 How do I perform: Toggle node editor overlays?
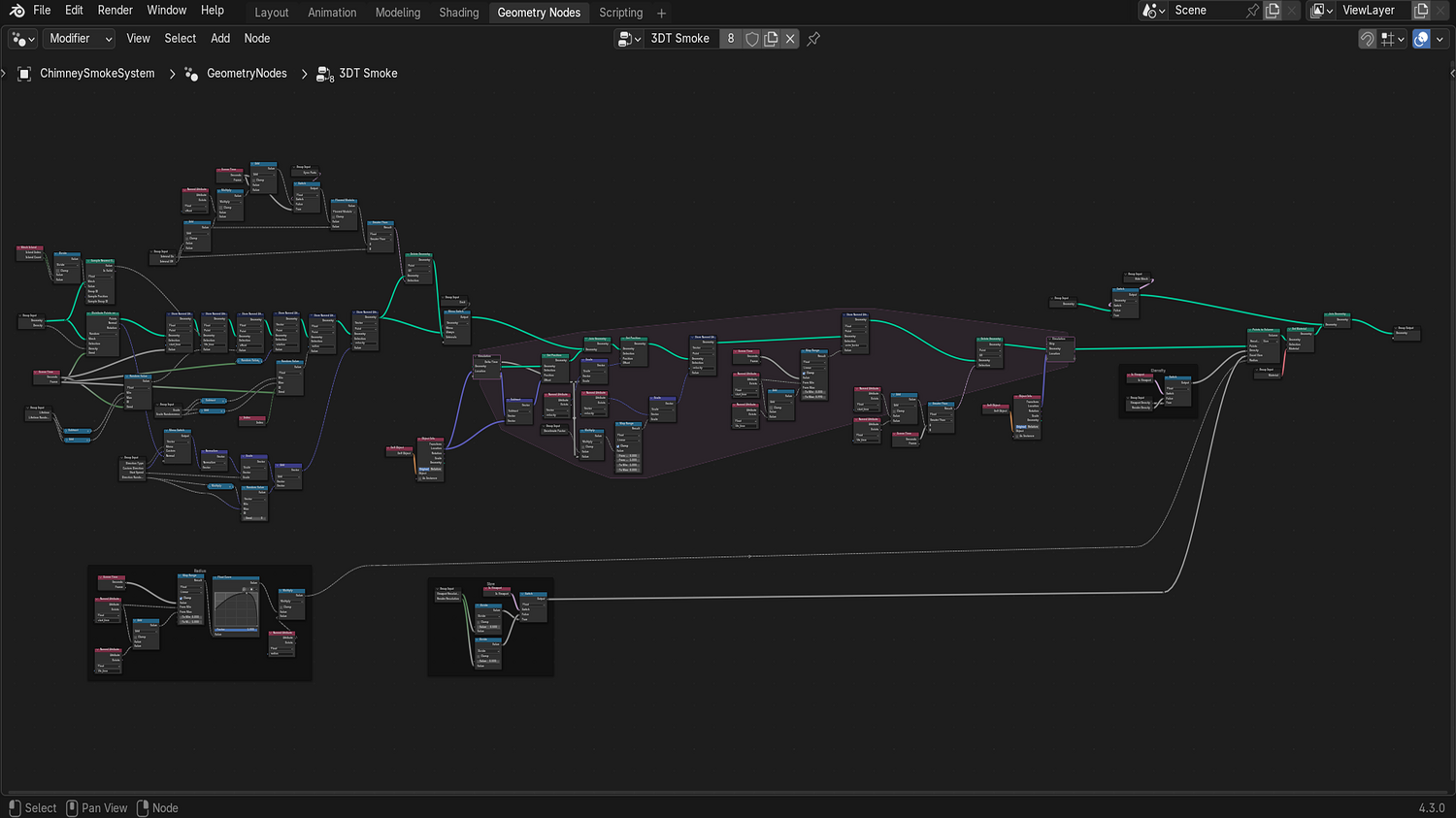point(1421,39)
